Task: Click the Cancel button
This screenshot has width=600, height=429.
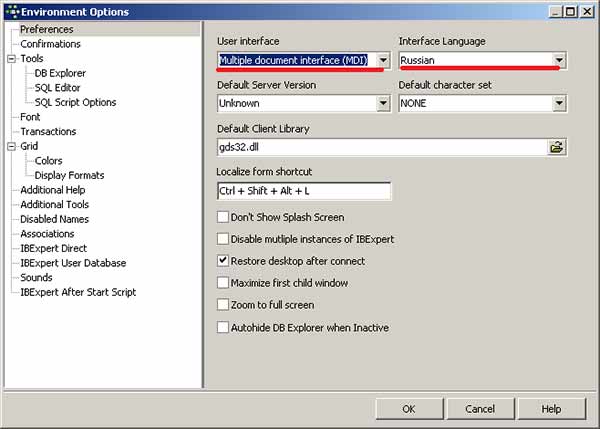Action: pyautogui.click(x=480, y=409)
